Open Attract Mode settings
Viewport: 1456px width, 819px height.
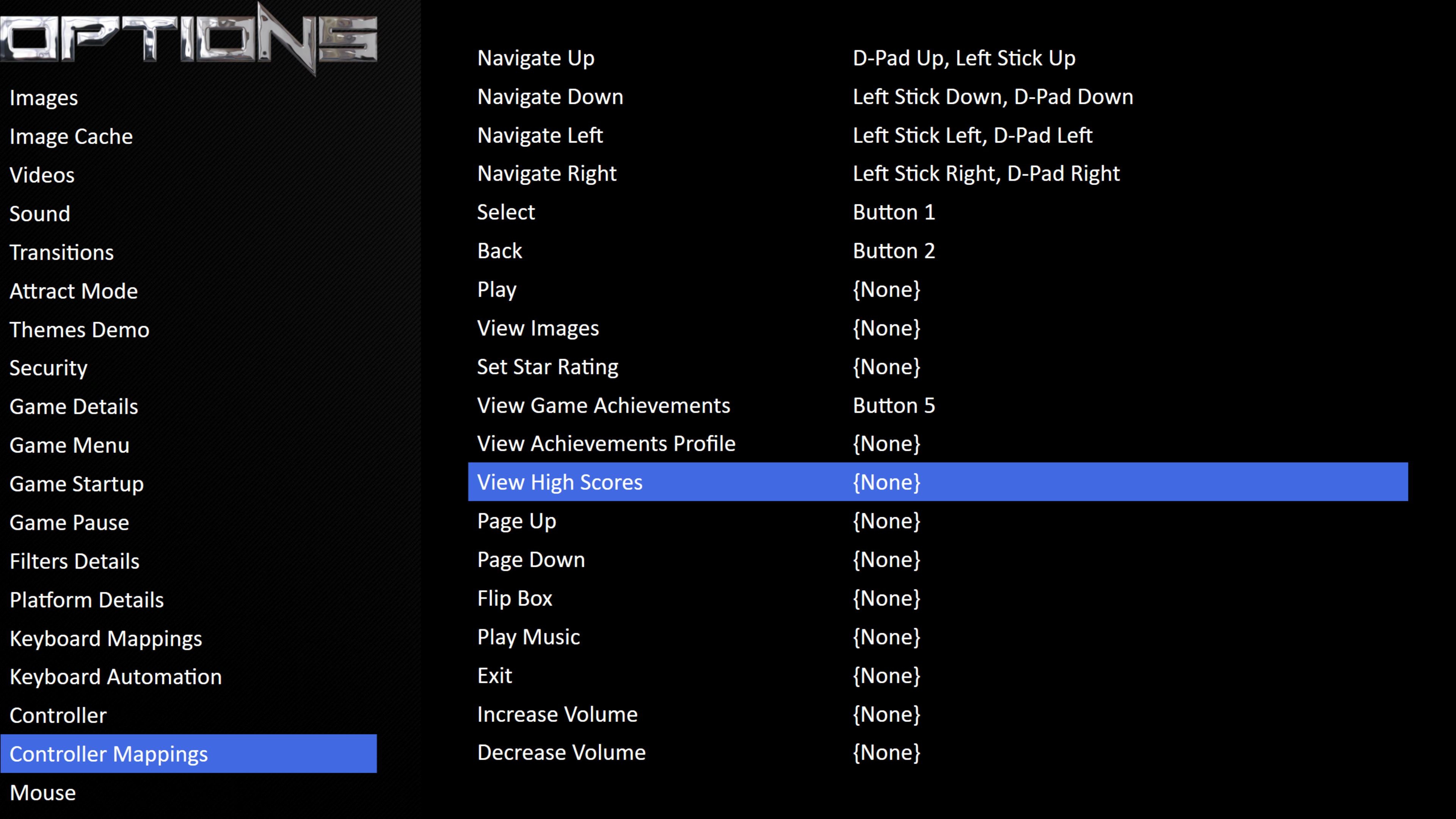tap(189, 291)
